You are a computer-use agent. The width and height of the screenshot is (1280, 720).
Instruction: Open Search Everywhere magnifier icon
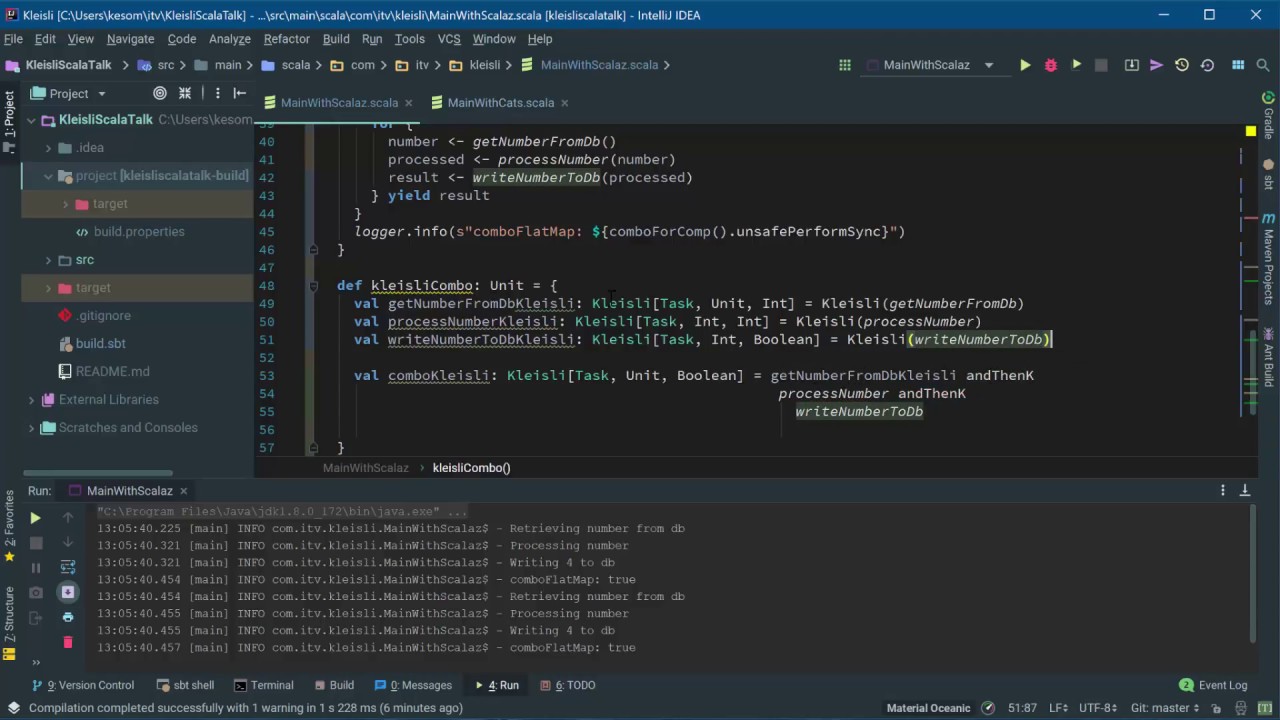point(1264,65)
